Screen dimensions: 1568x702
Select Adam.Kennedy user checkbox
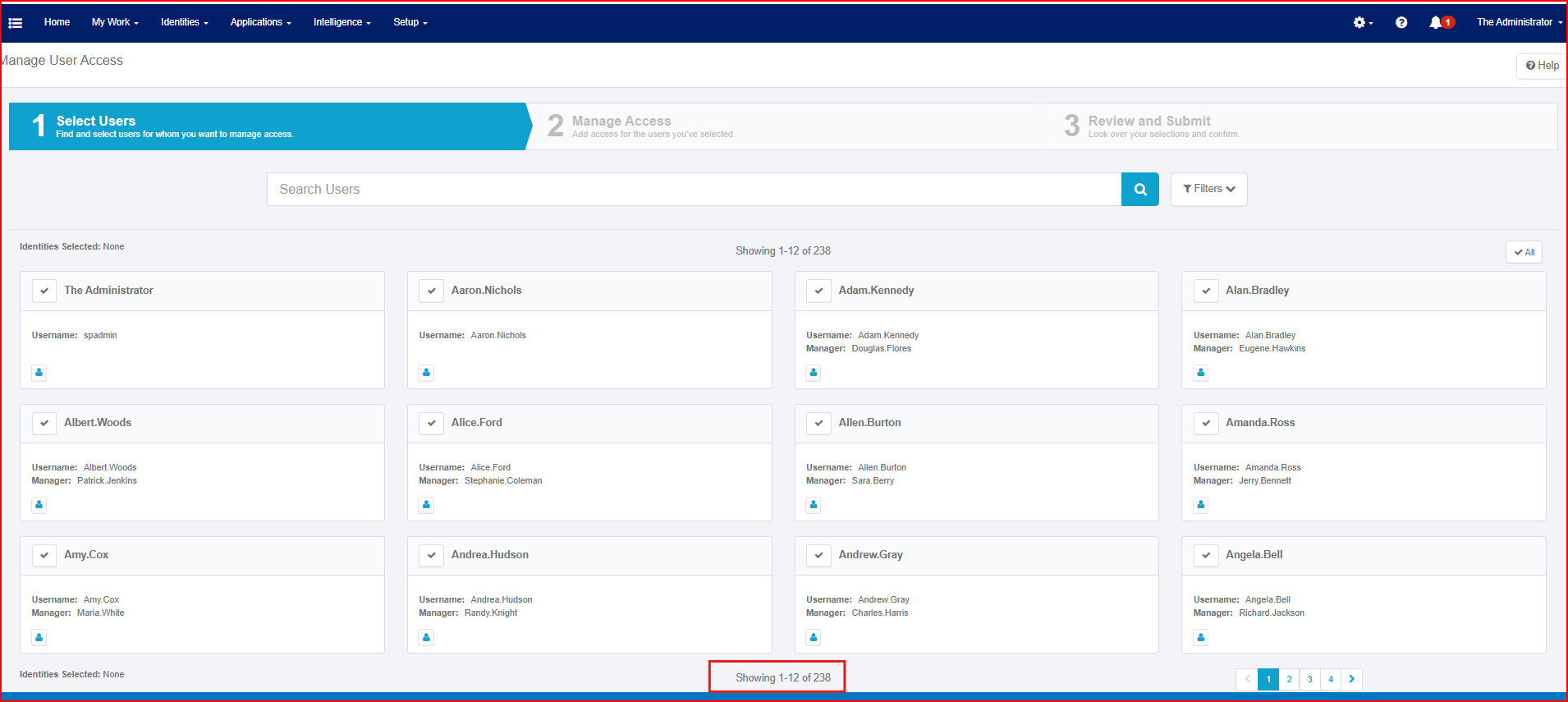(818, 291)
